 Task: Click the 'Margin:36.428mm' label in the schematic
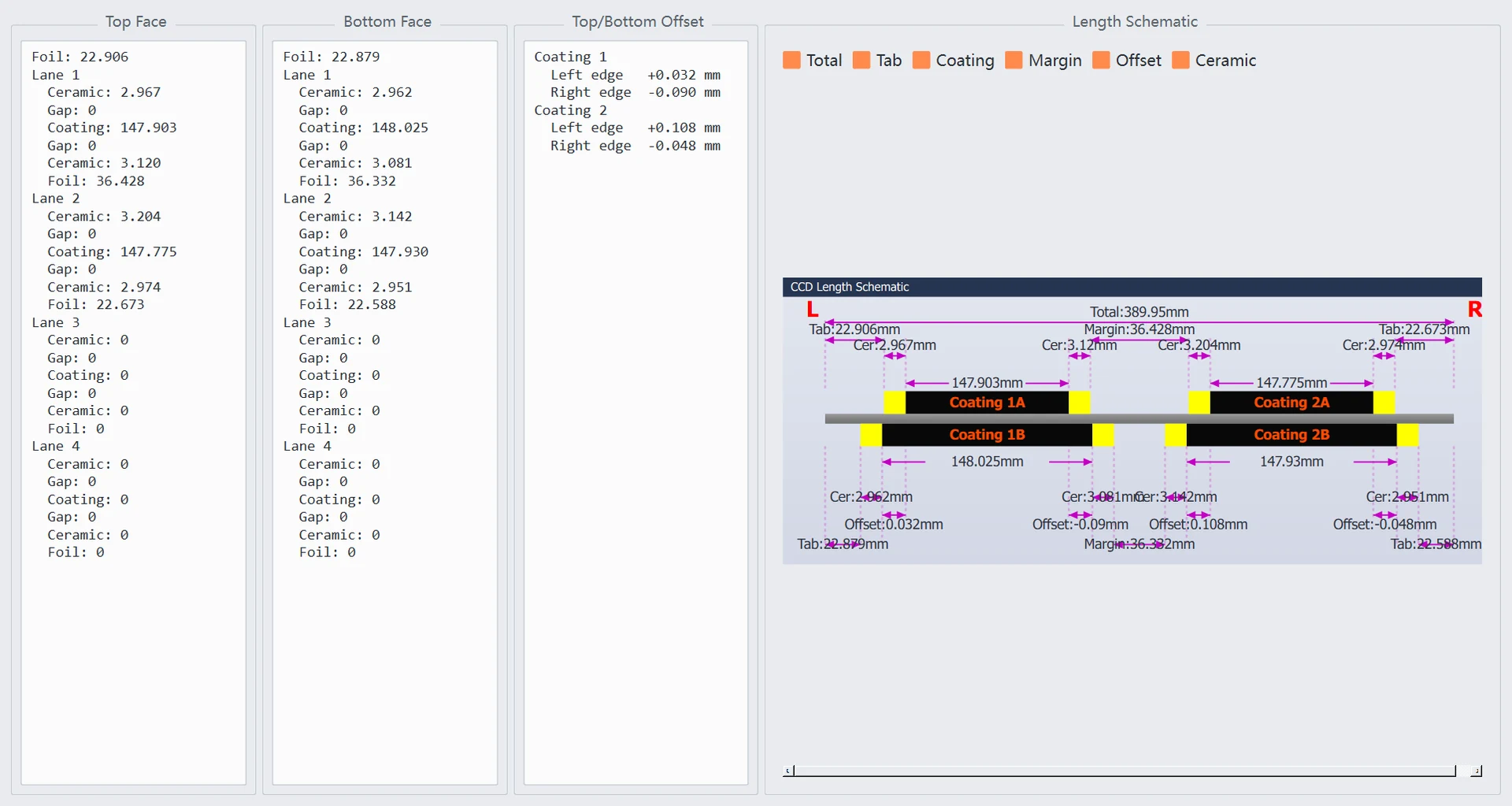pos(1139,329)
